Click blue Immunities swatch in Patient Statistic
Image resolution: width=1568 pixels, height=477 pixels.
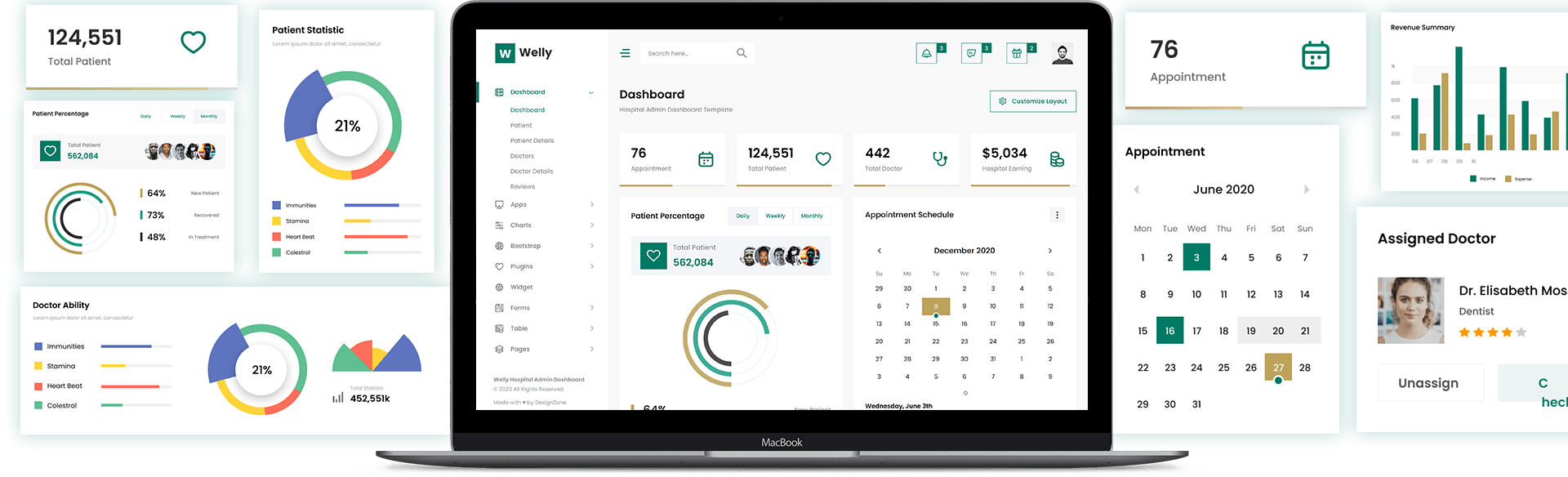coord(277,205)
